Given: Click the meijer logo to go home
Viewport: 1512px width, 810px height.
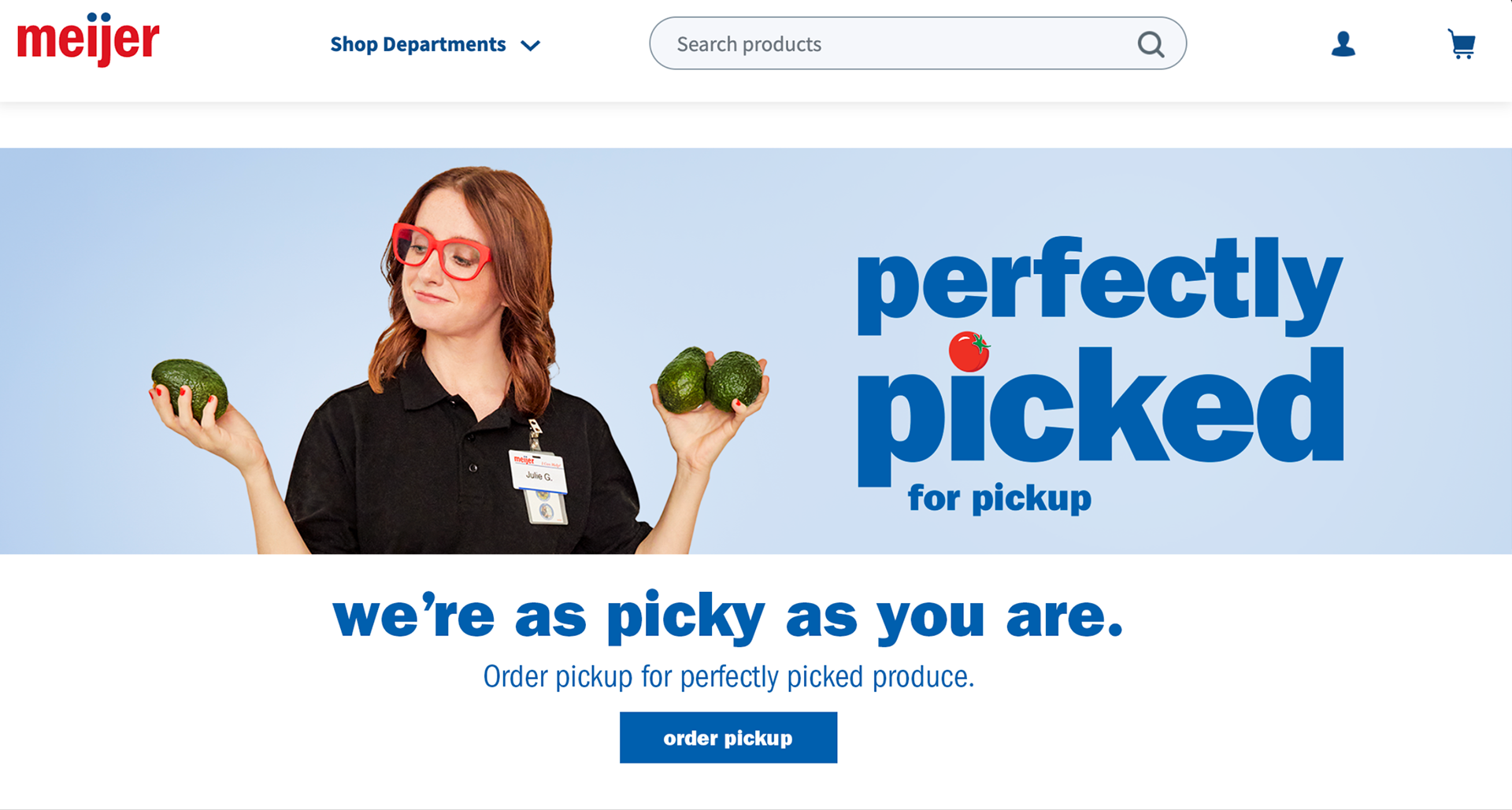Looking at the screenshot, I should tap(88, 39).
